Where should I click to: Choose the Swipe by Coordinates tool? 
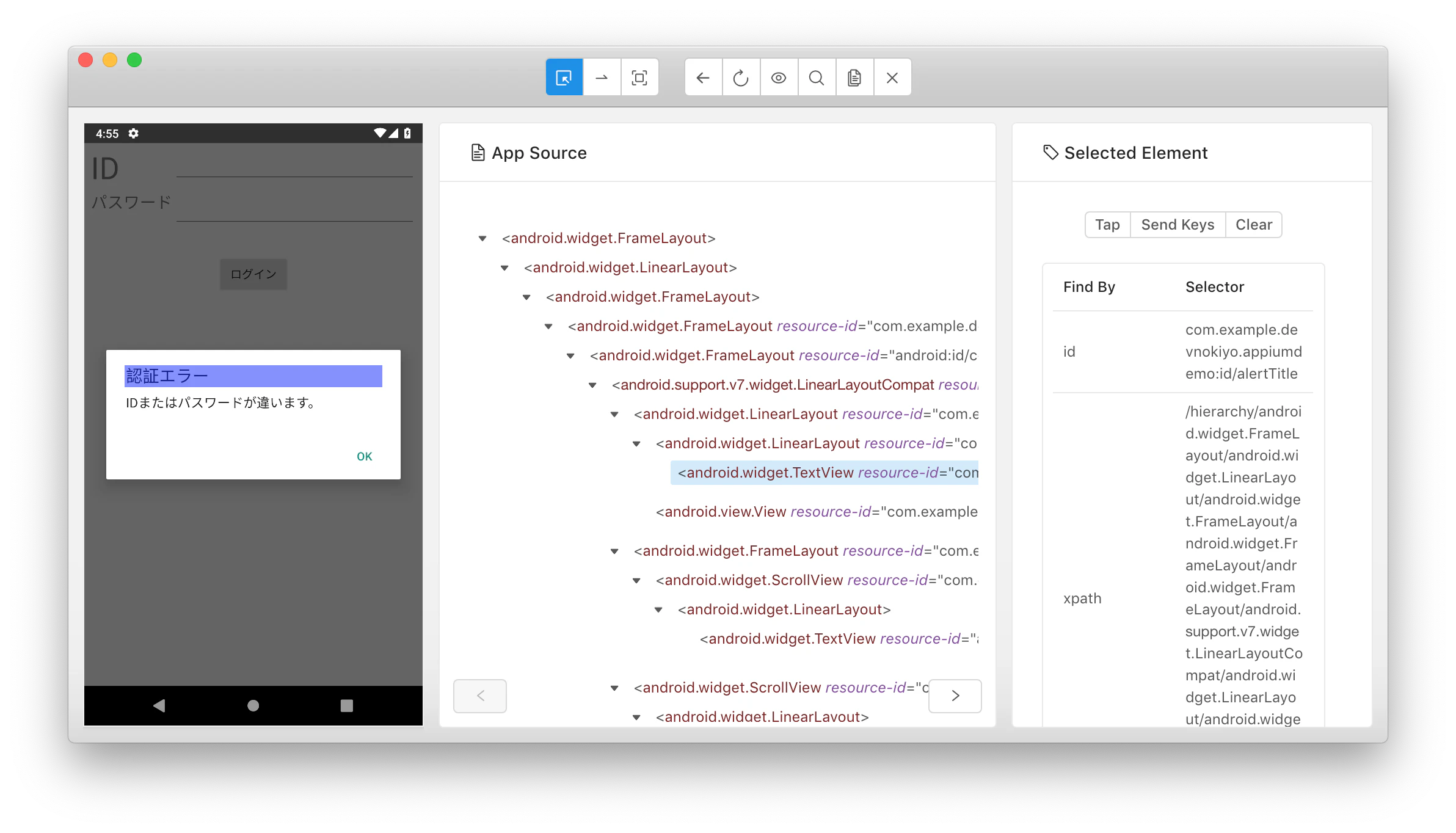point(602,78)
